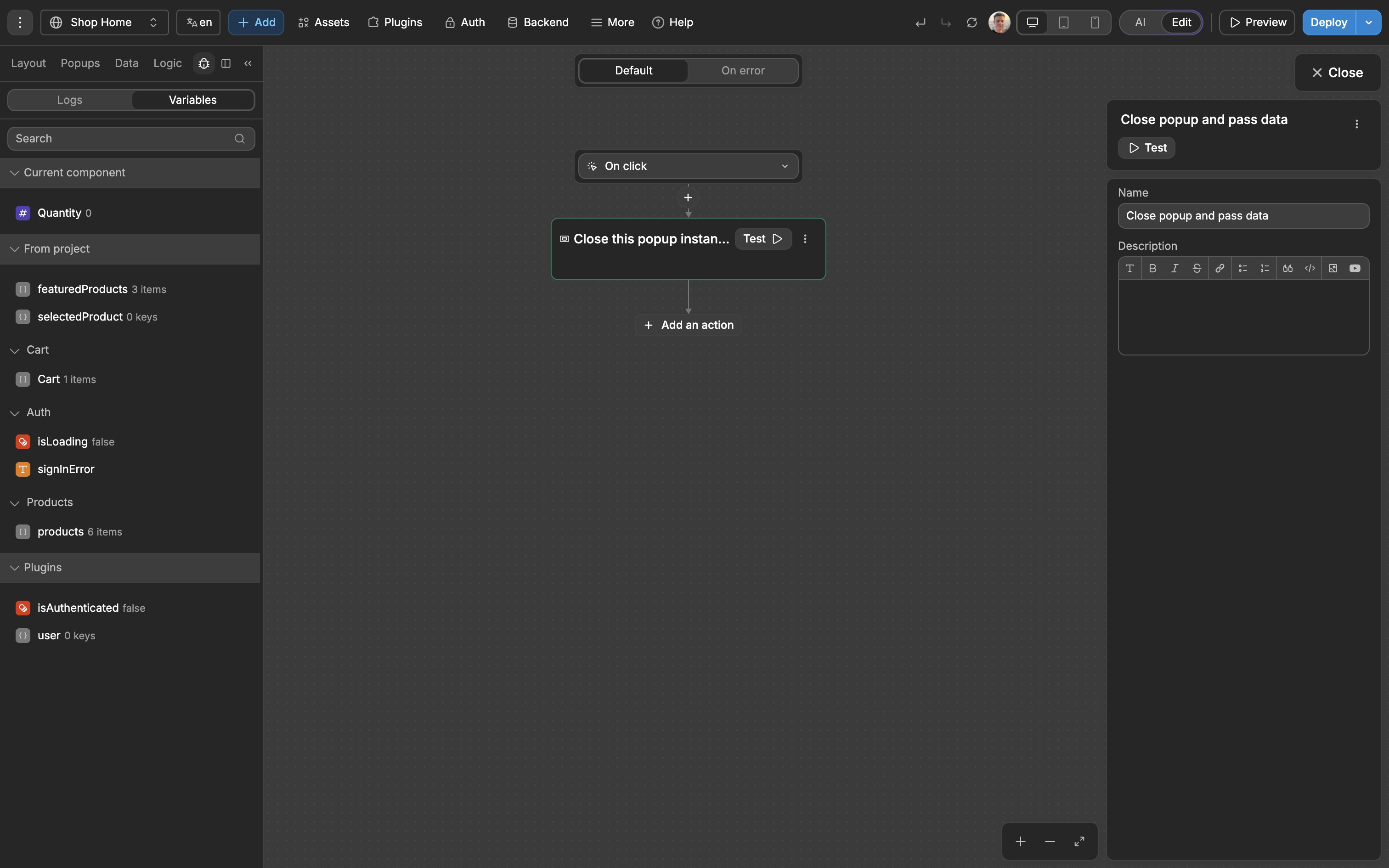Click the refresh icon in top toolbar
Image resolution: width=1389 pixels, height=868 pixels.
[x=972, y=23]
